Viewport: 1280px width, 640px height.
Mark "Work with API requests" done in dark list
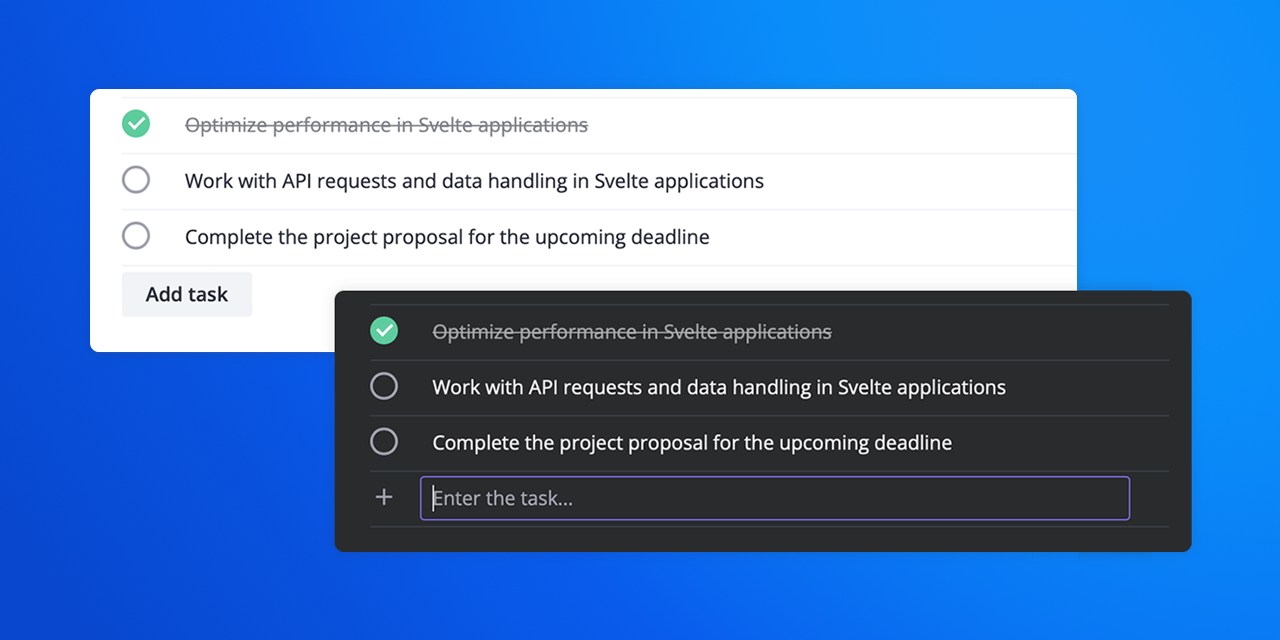click(384, 386)
